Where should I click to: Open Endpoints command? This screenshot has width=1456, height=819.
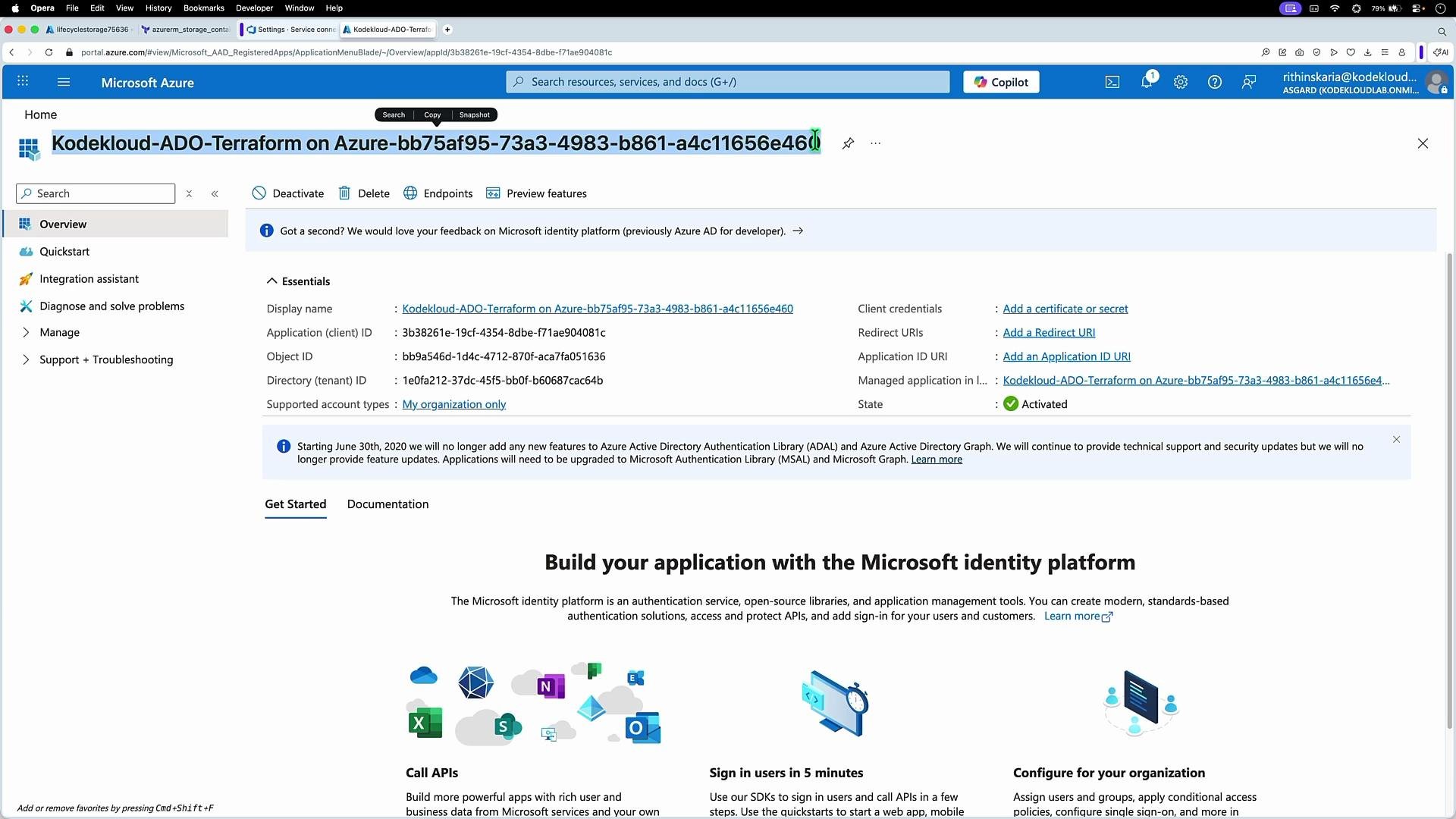pyautogui.click(x=438, y=193)
